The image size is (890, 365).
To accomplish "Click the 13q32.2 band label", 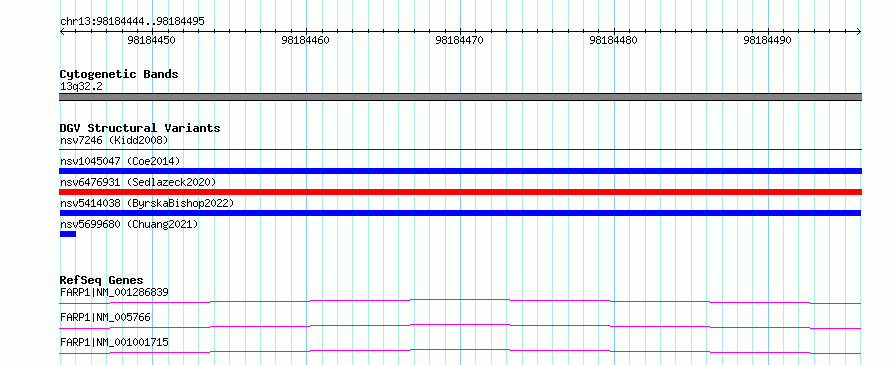I will 81,87.
